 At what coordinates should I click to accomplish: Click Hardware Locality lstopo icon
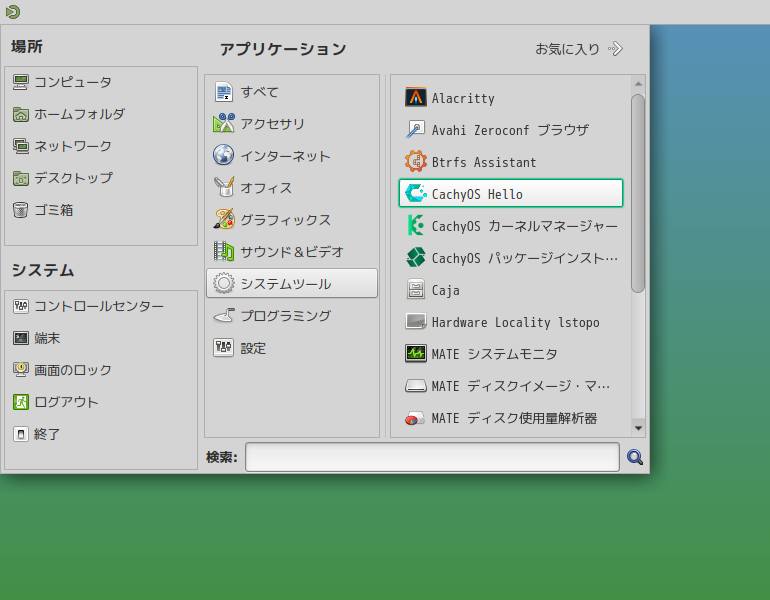[415, 322]
